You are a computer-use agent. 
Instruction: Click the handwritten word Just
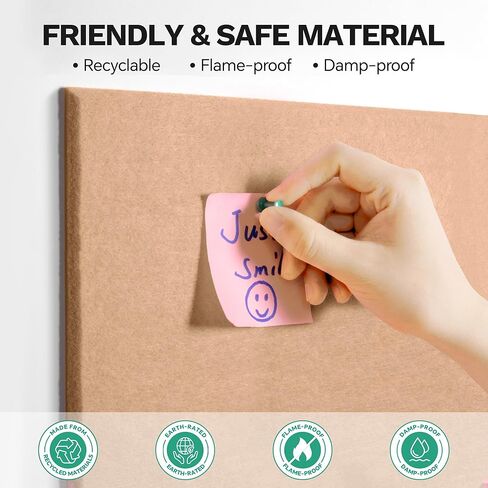click(x=247, y=227)
